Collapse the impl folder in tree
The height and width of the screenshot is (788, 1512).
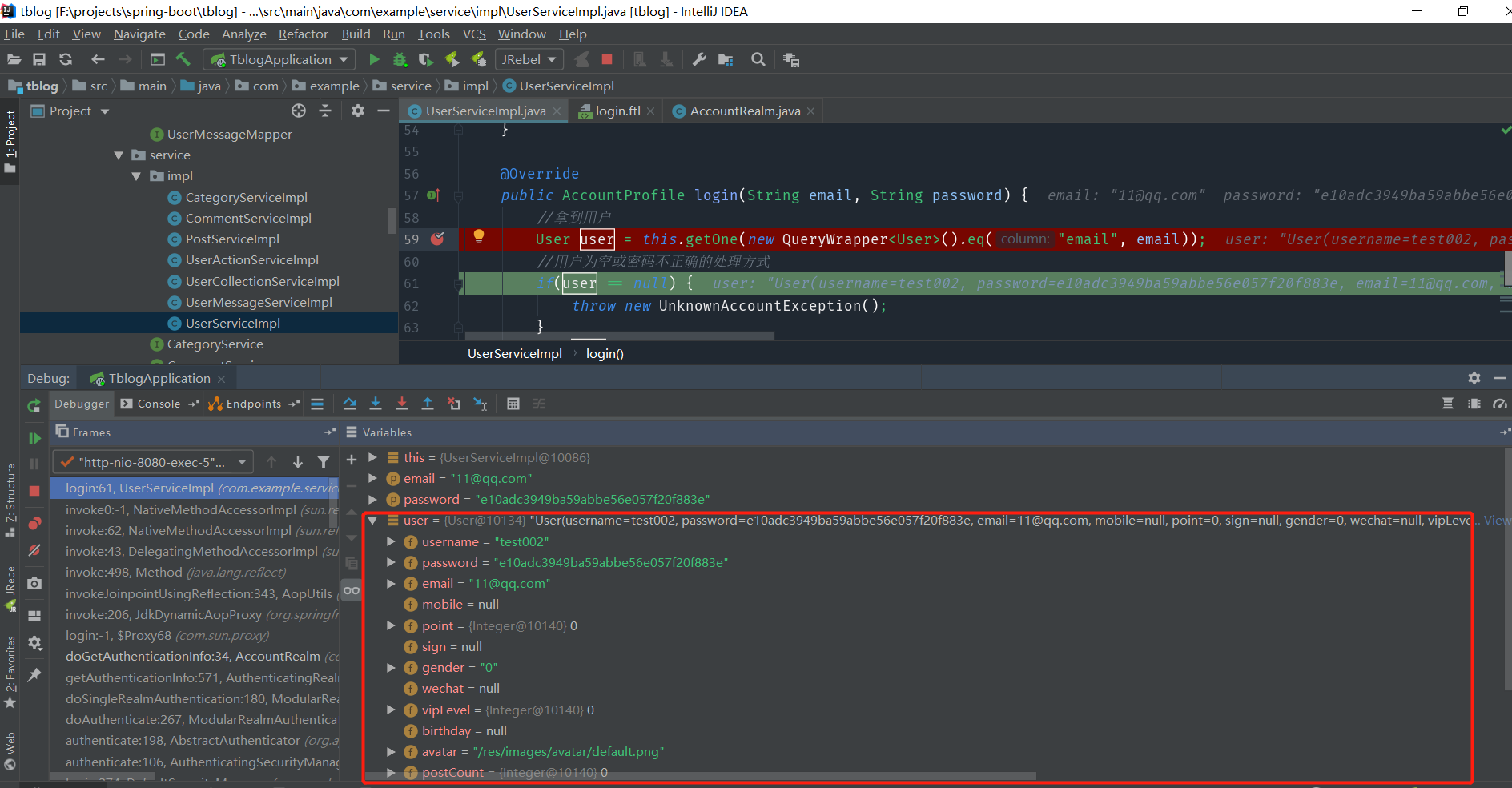[136, 176]
